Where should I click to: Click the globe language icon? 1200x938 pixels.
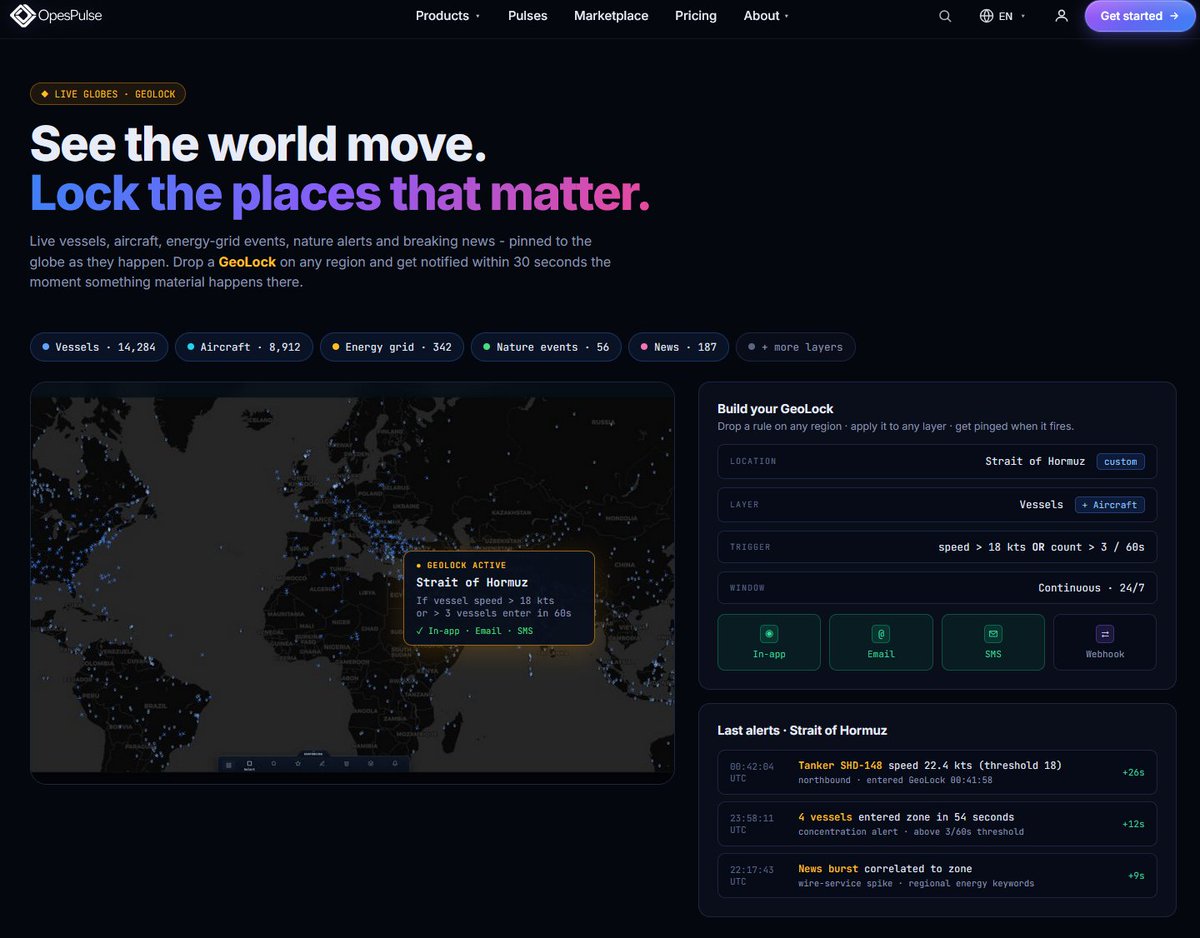pos(986,16)
